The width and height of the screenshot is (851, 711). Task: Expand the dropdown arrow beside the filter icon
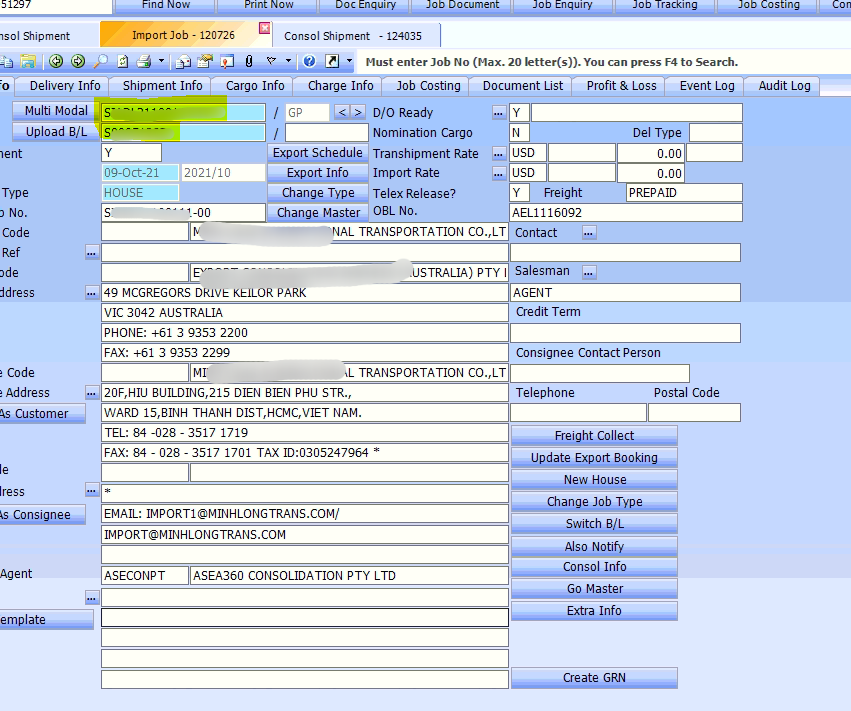pyautogui.click(x=288, y=62)
